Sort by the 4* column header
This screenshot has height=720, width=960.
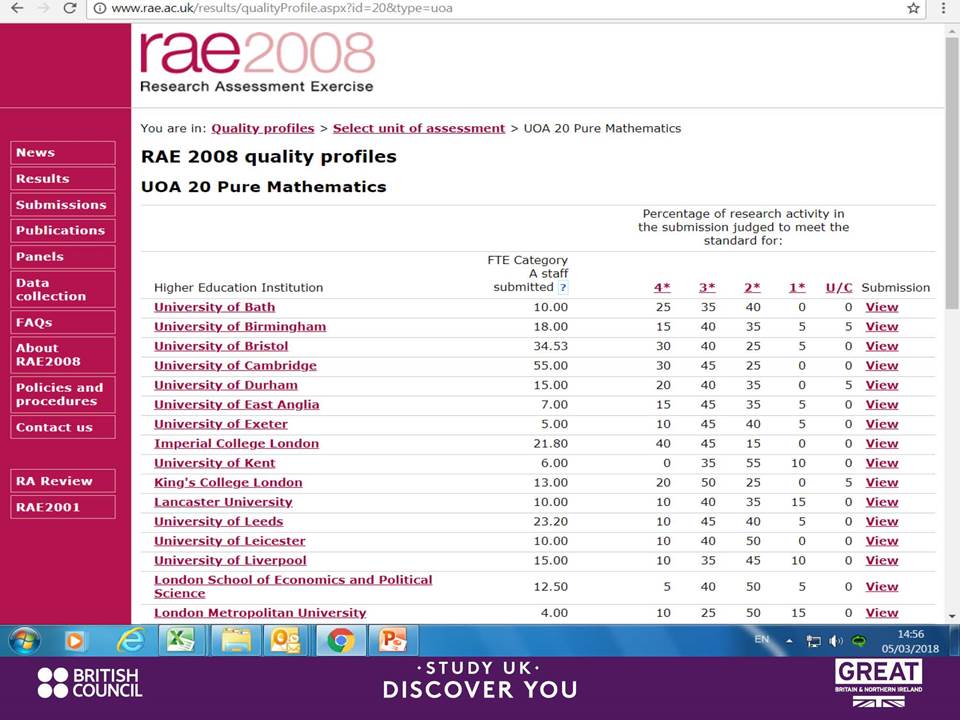click(x=662, y=288)
